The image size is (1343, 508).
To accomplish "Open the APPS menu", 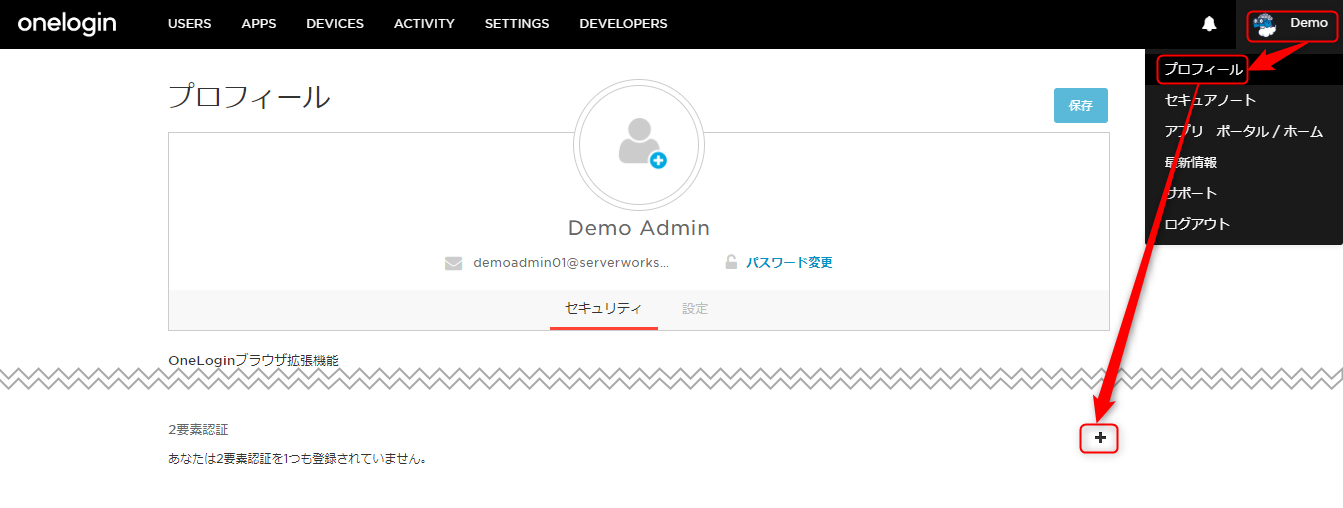I will tap(259, 24).
